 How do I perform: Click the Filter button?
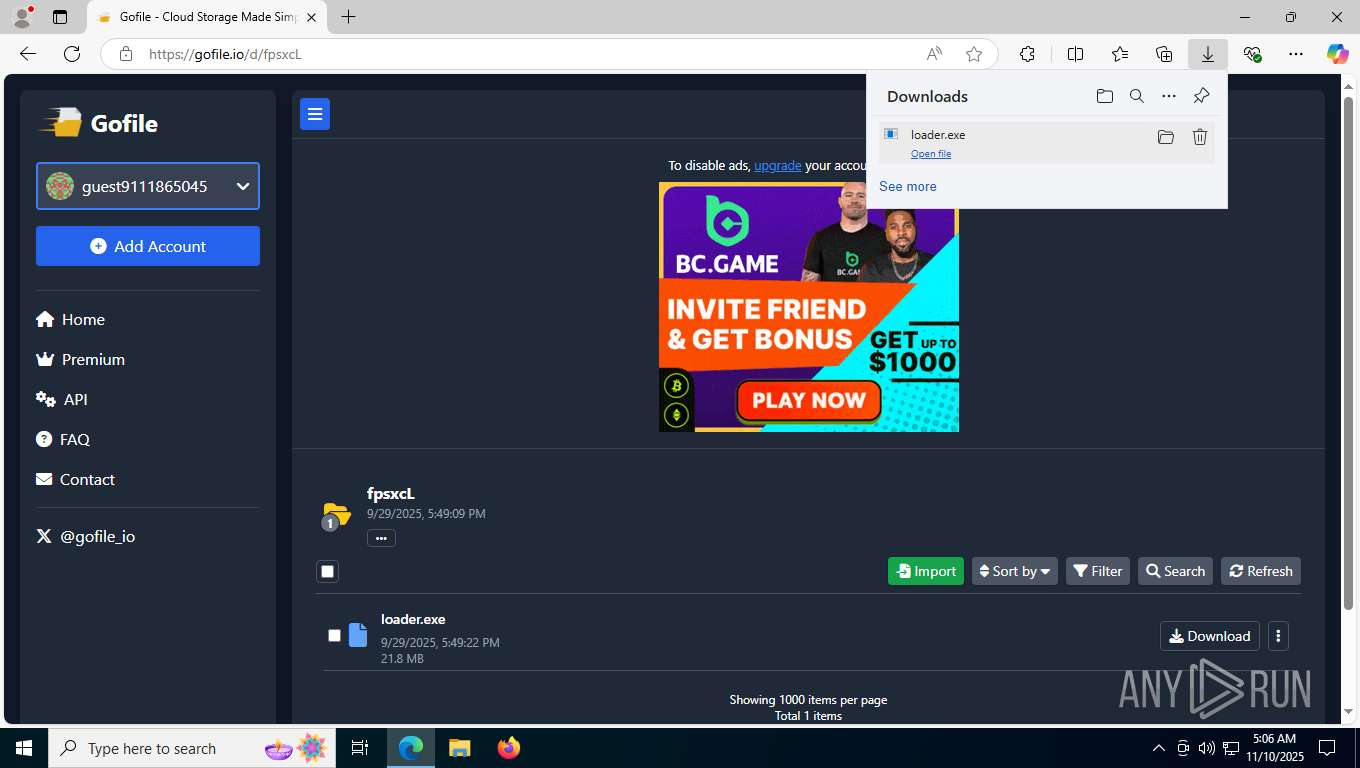pyautogui.click(x=1098, y=571)
